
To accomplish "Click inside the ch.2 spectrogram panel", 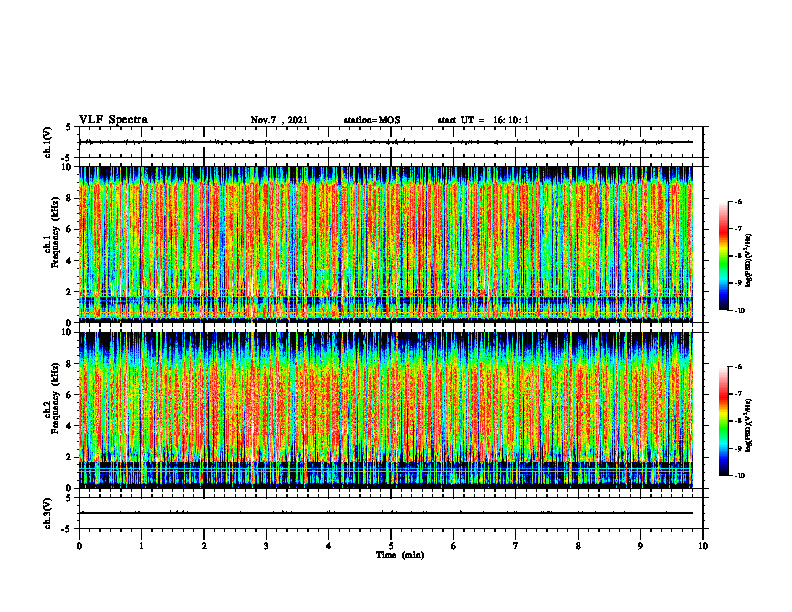I will pyautogui.click(x=385, y=410).
